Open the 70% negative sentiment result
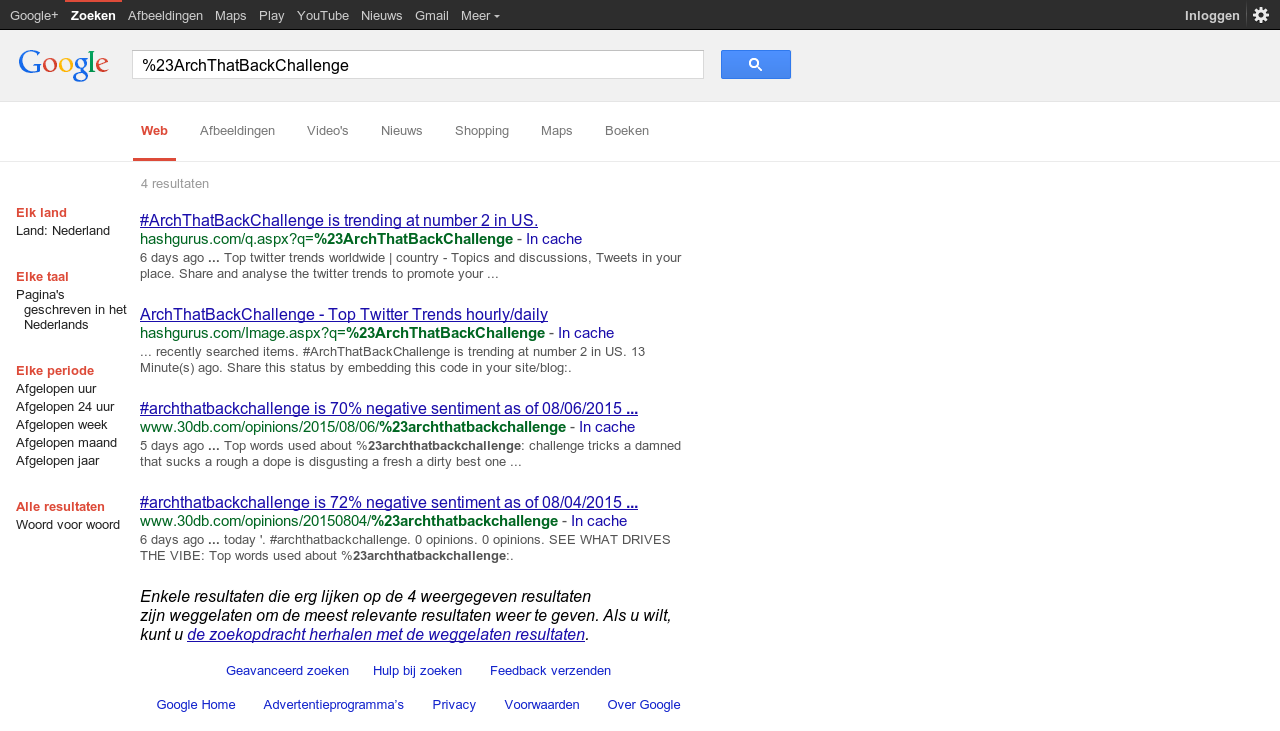Screen dimensions: 1280x731 pyautogui.click(x=389, y=409)
